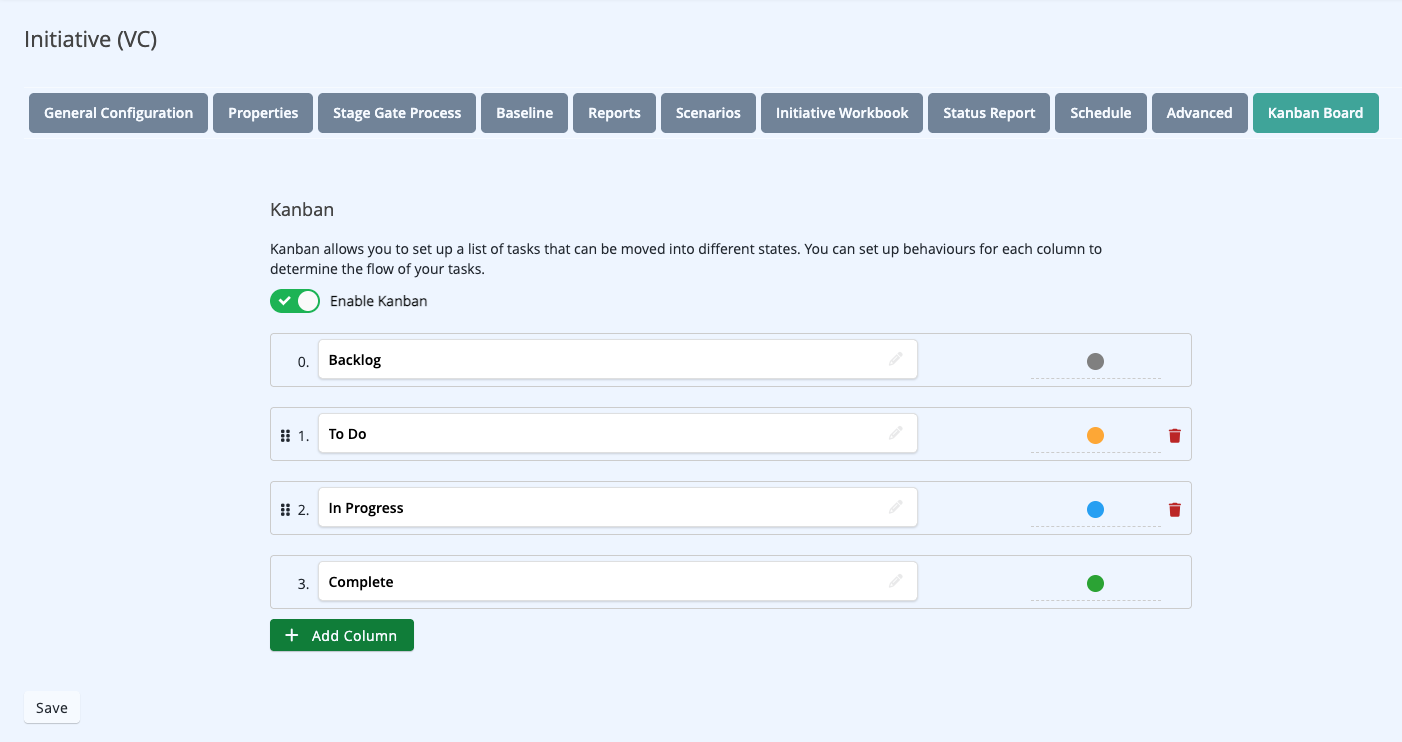The image size is (1402, 742).
Task: Click the pencil icon in Complete field
Action: click(896, 581)
